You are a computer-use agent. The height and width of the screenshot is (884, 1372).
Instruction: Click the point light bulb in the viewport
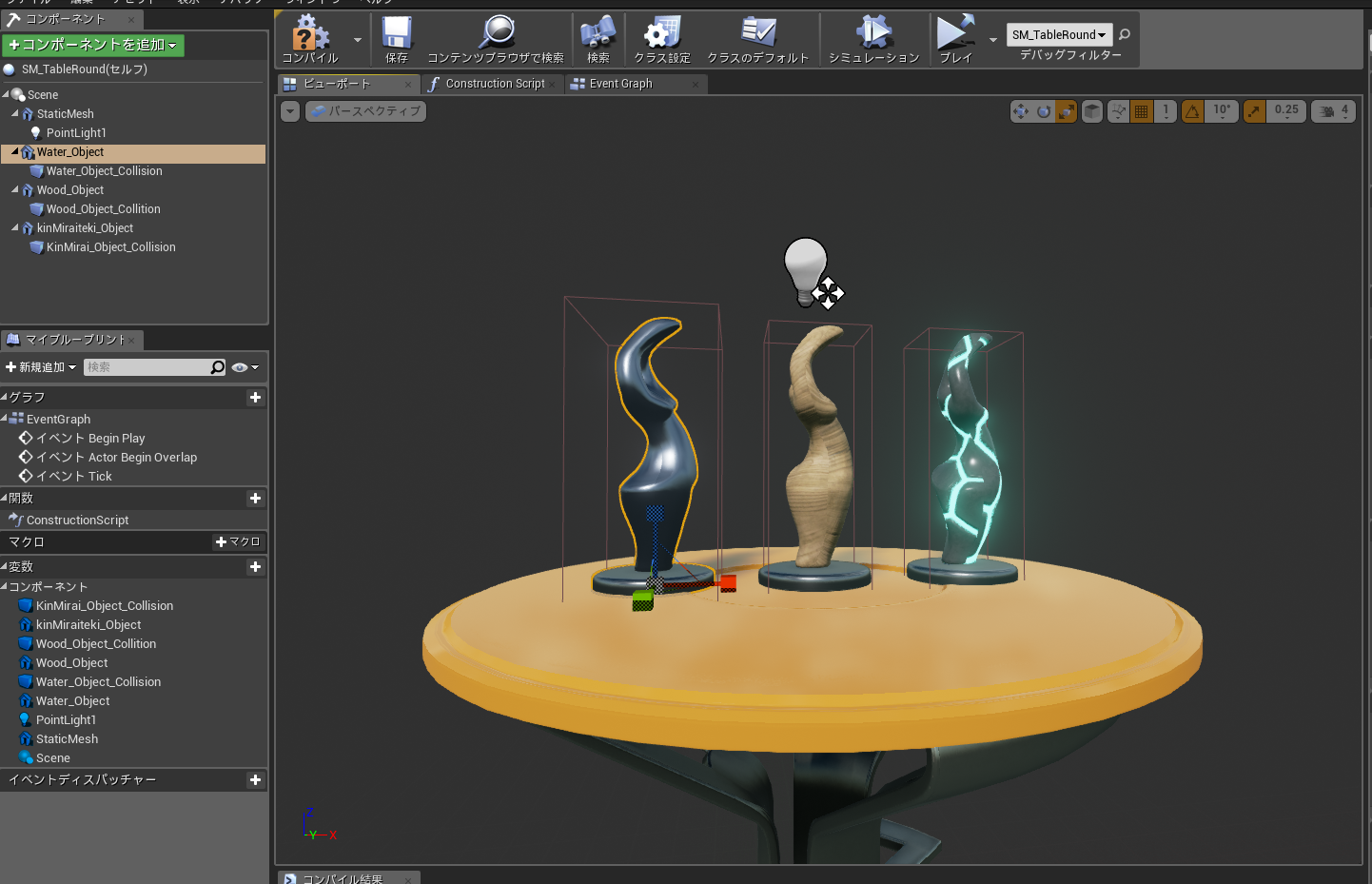pyautogui.click(x=806, y=270)
